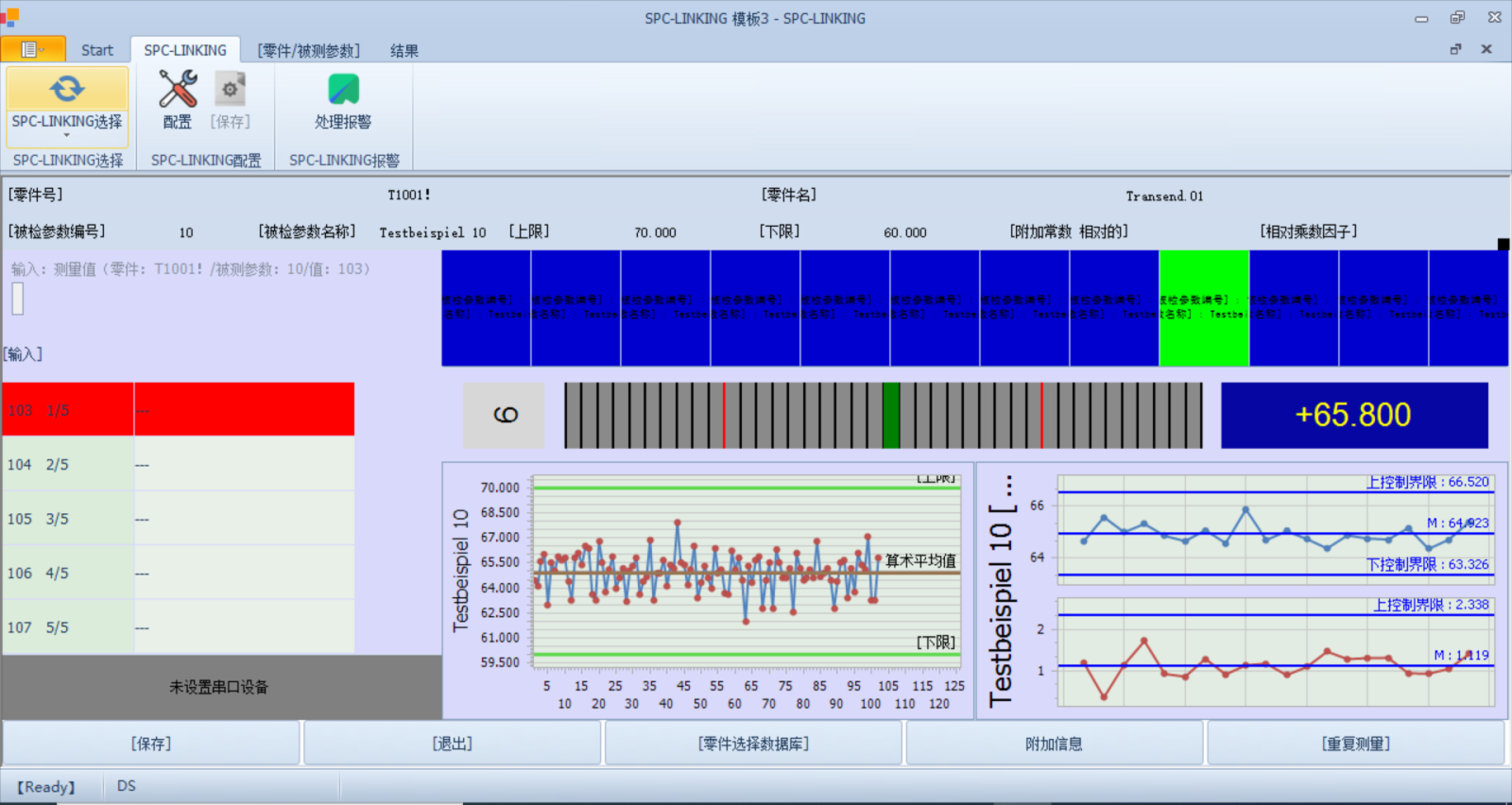Expand the SPC-LINKING选择 dropdown arrow

[67, 135]
